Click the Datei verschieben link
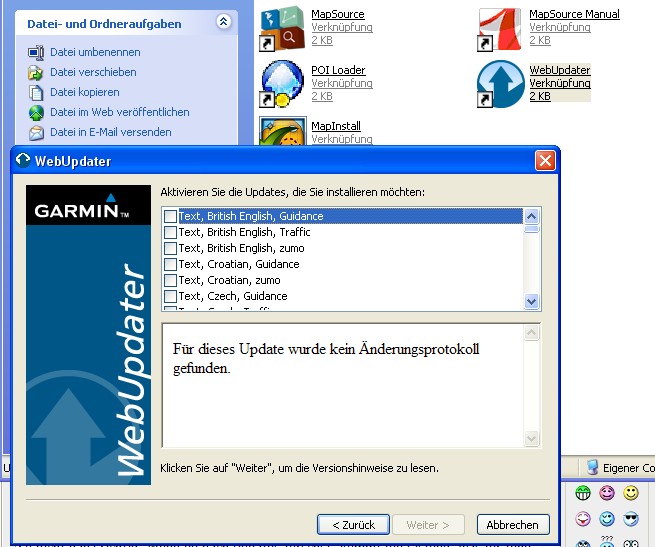The height and width of the screenshot is (547, 655). [93, 72]
